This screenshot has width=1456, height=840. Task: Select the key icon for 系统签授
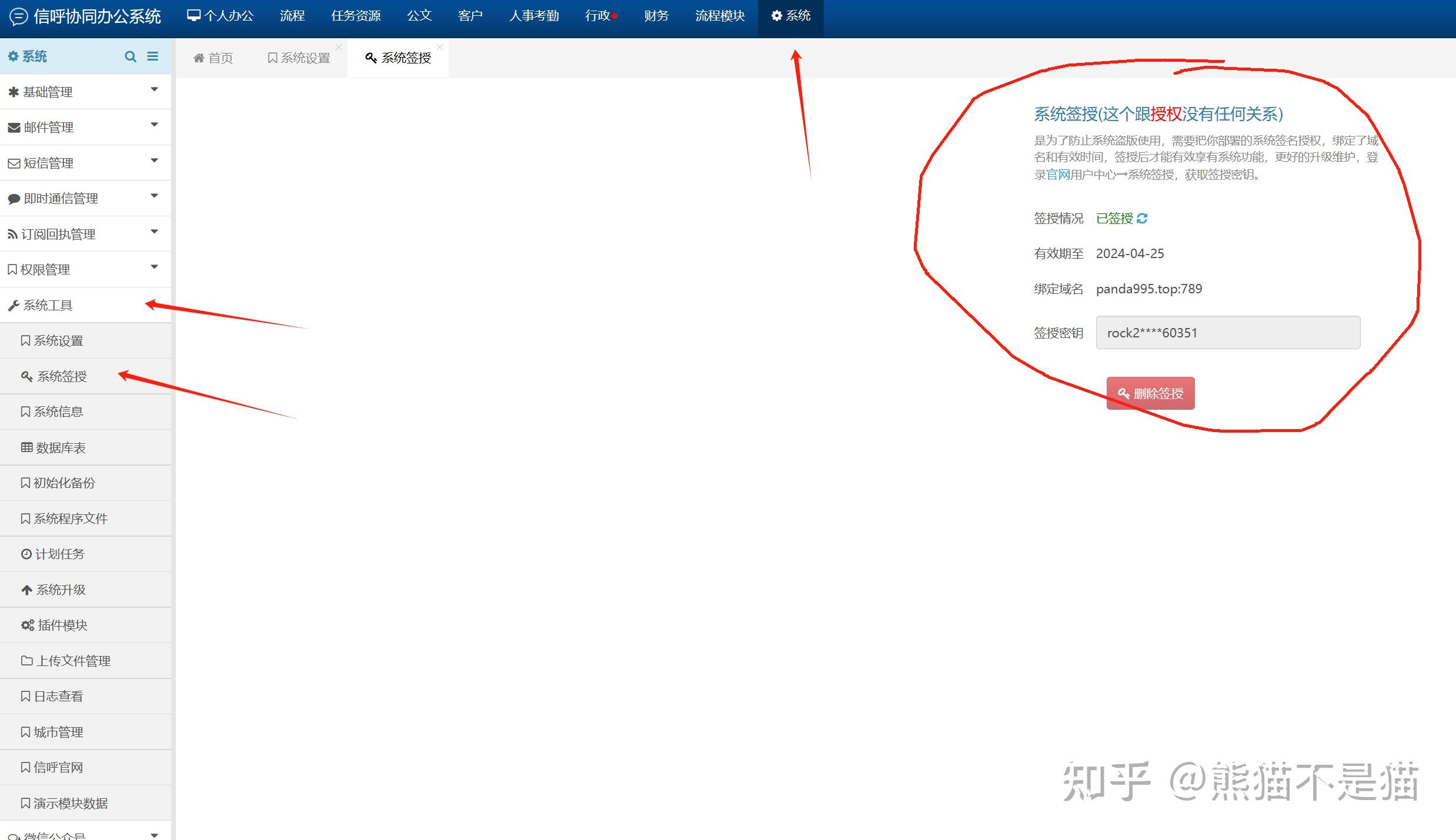tap(26, 376)
